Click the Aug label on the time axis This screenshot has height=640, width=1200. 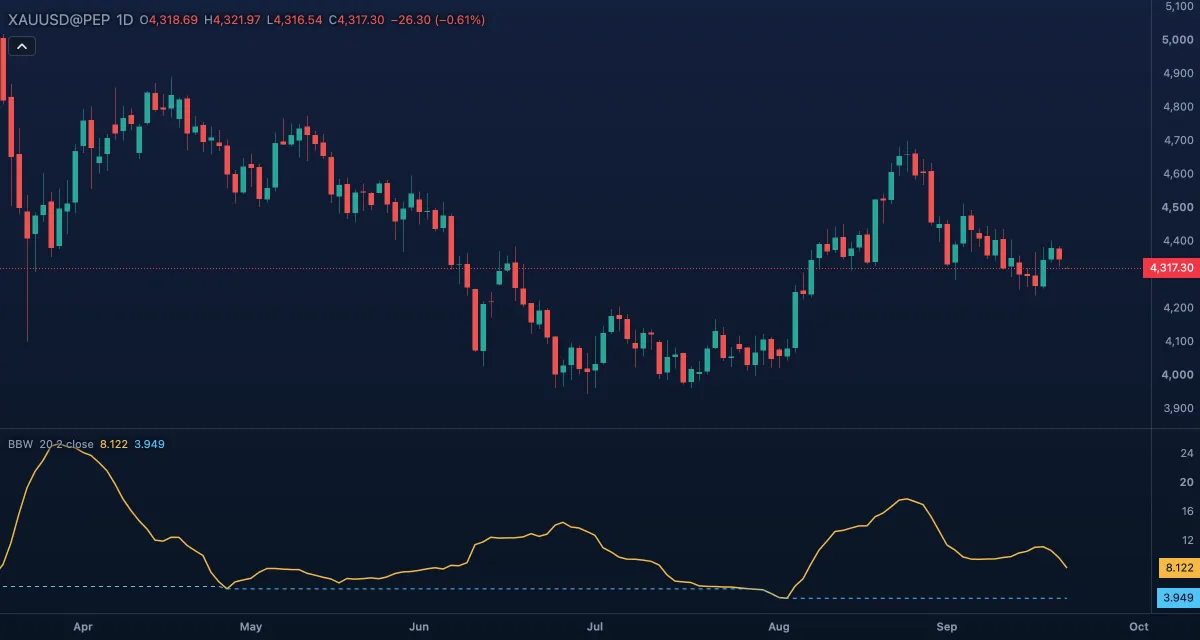pyautogui.click(x=780, y=627)
